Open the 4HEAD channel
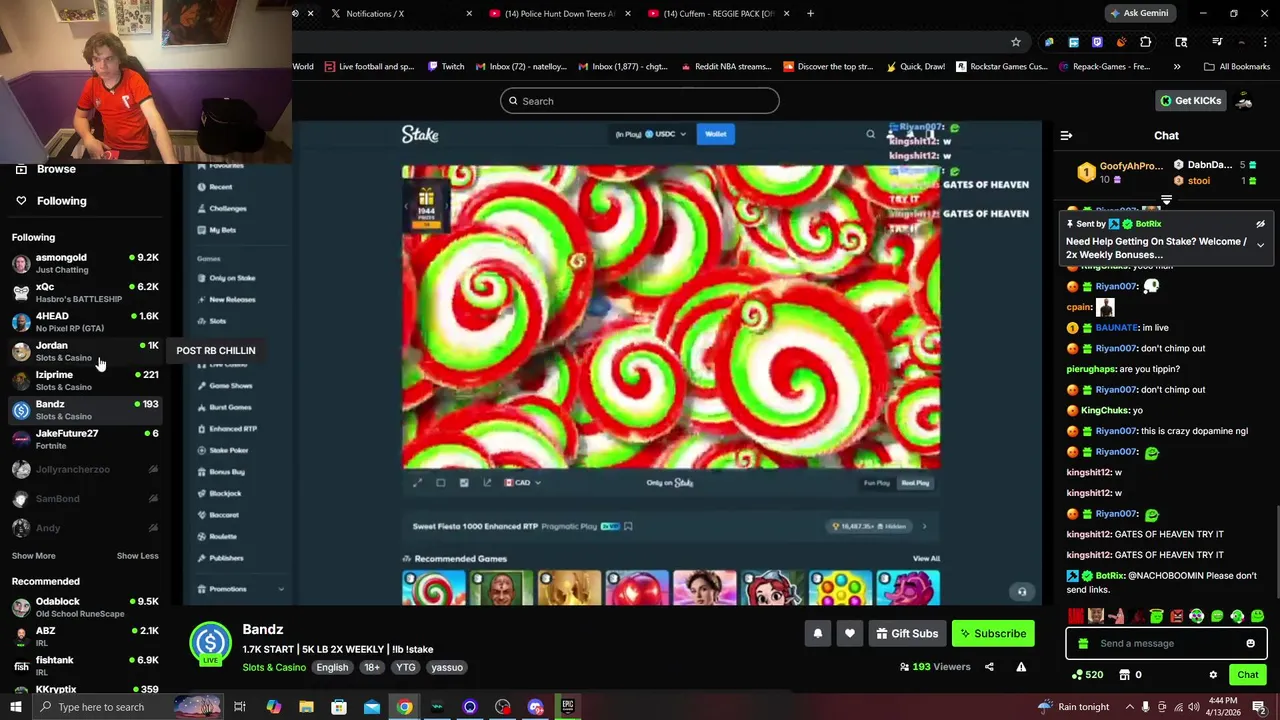 (x=85, y=321)
